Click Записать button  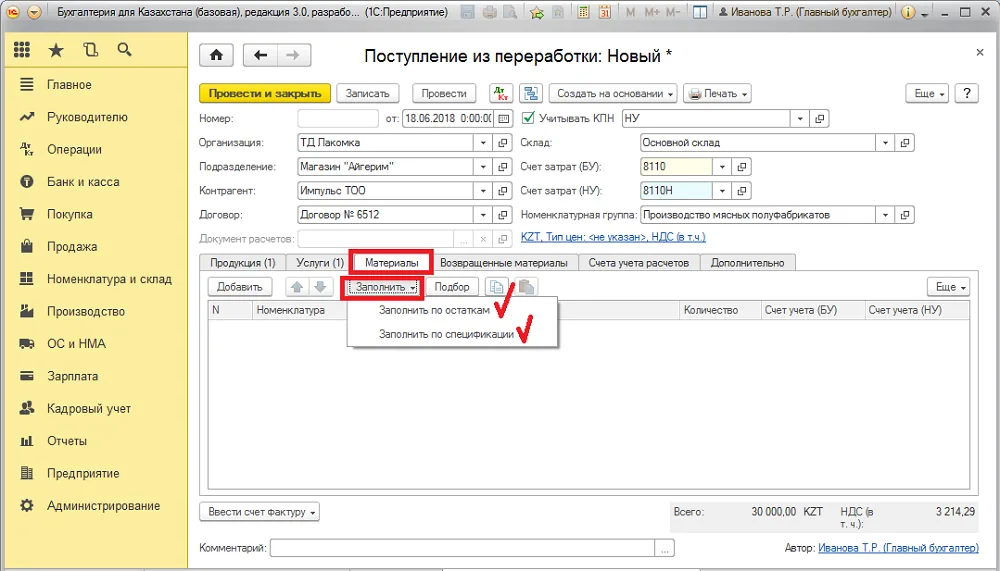click(x=367, y=93)
